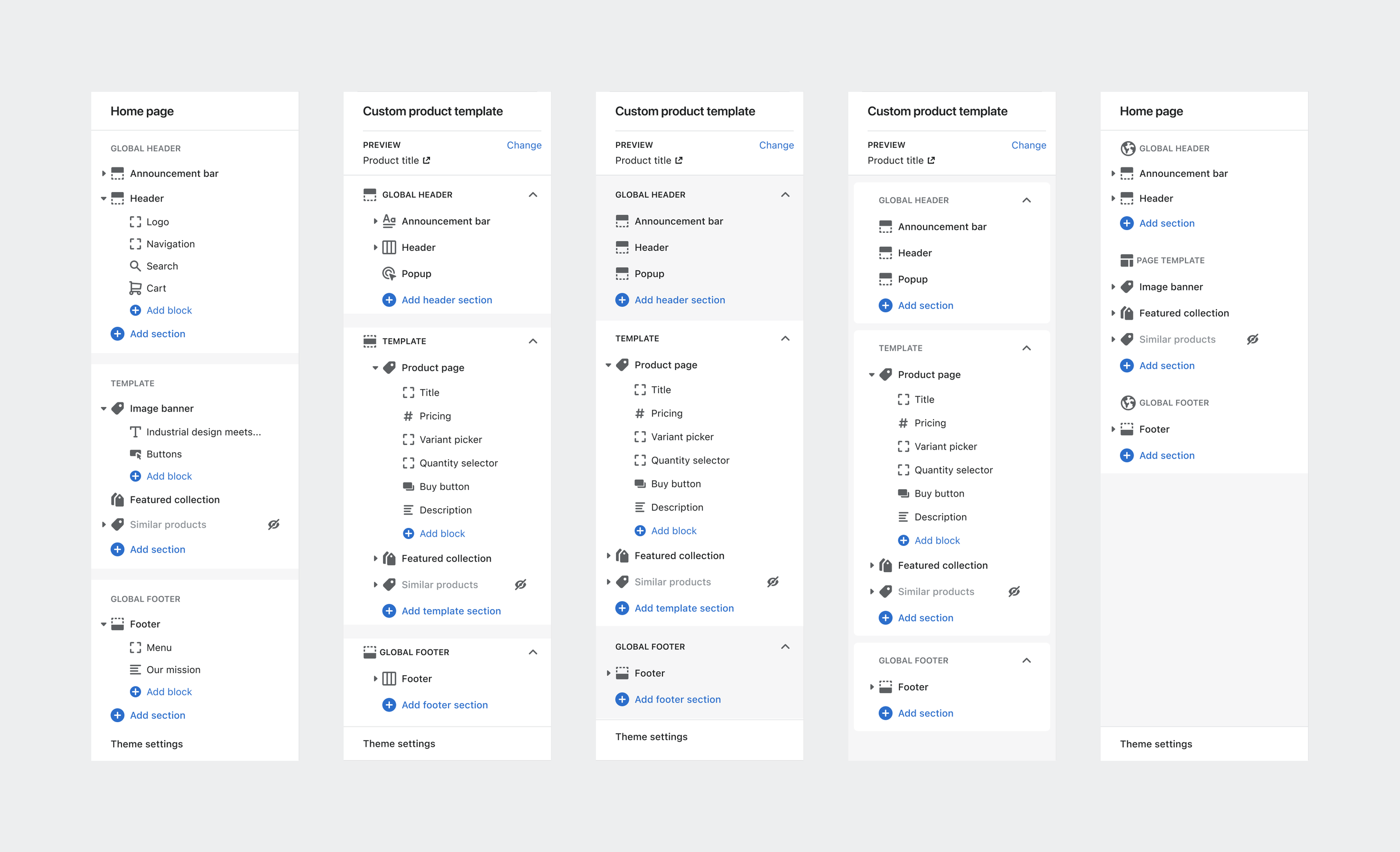This screenshot has height=852, width=1400.
Task: Click the Global Footer section icon in second panel
Action: 369,652
